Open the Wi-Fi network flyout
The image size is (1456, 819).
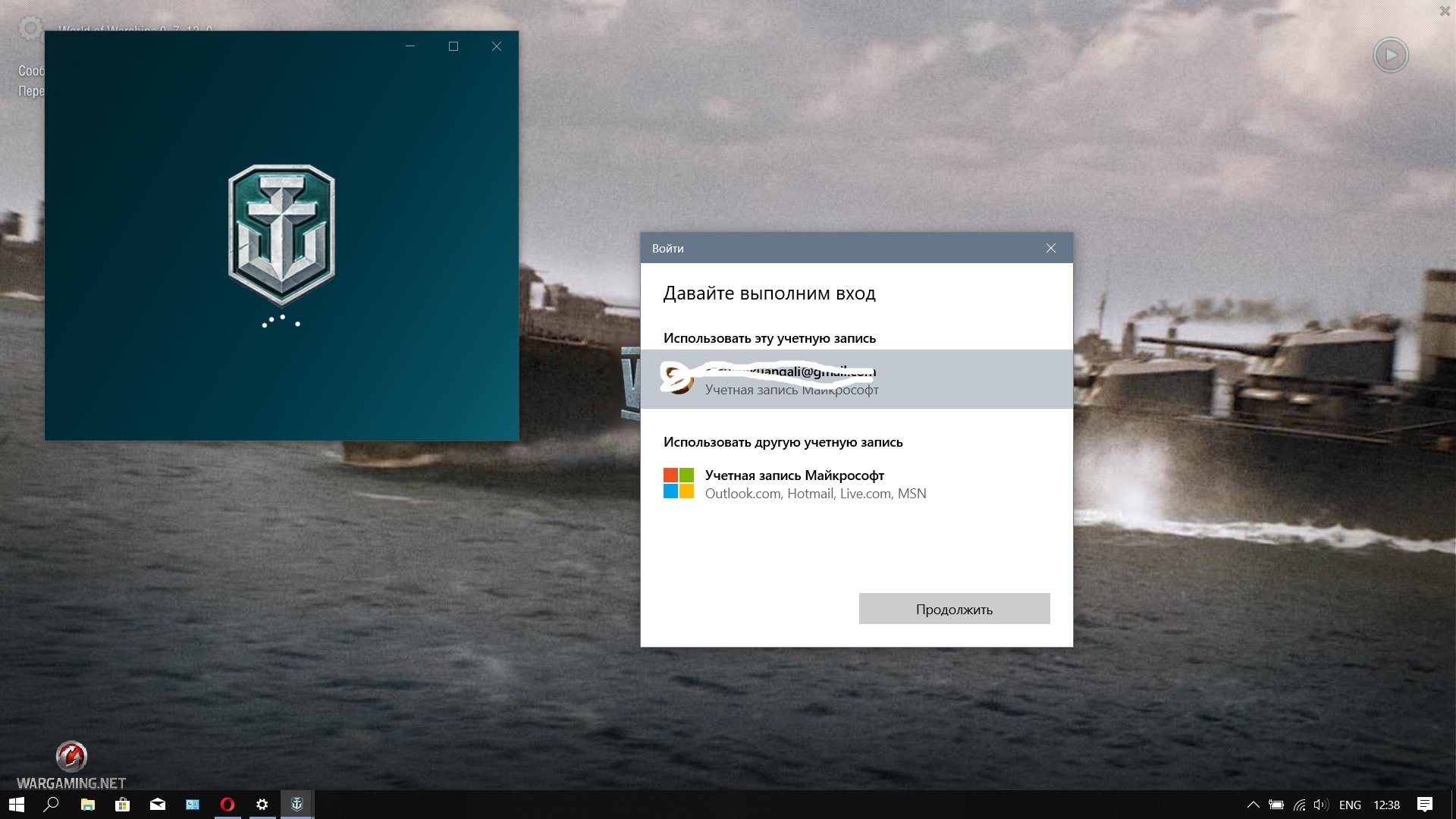[1299, 805]
